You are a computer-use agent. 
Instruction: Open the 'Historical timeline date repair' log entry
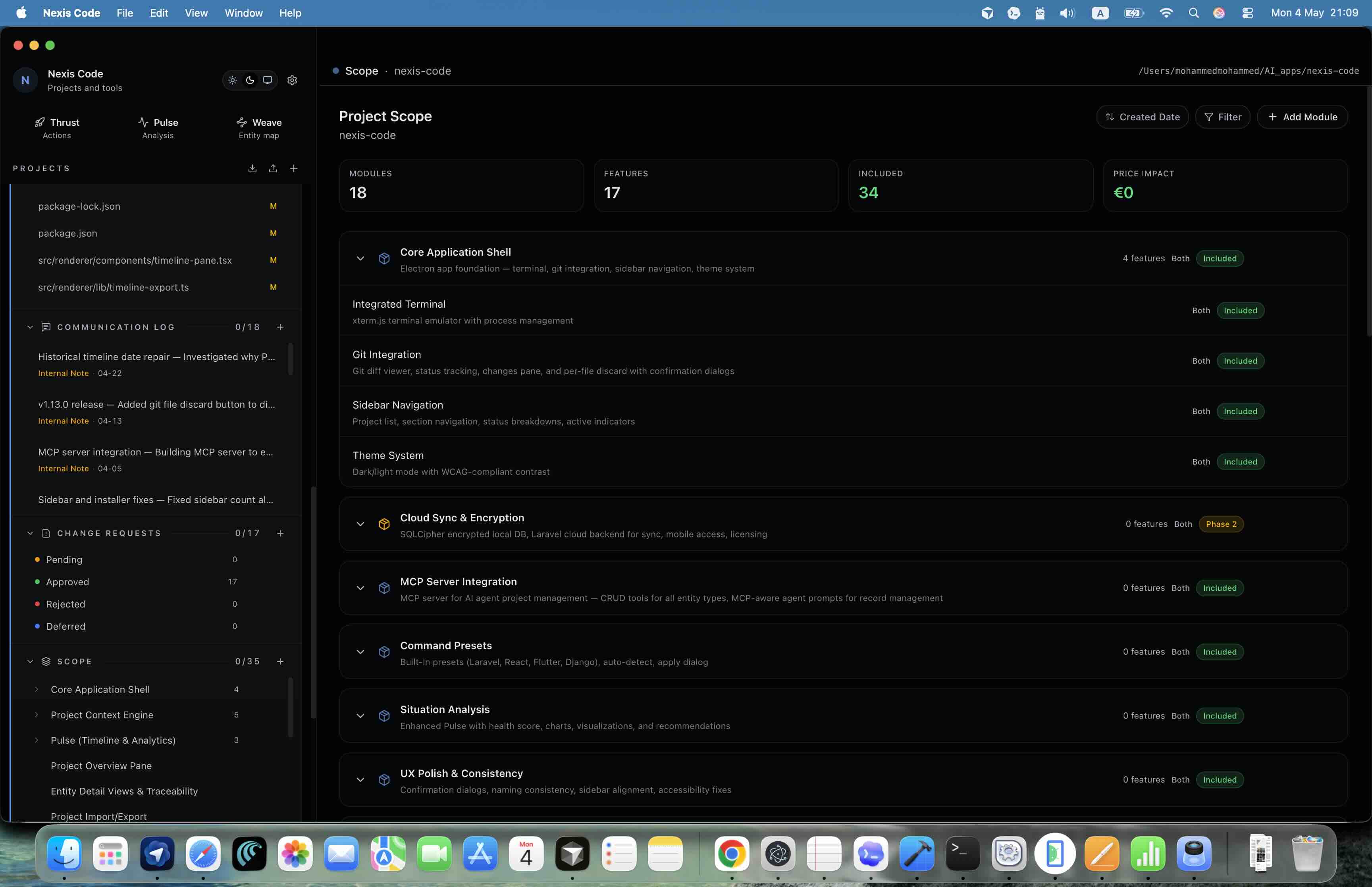[156, 364]
